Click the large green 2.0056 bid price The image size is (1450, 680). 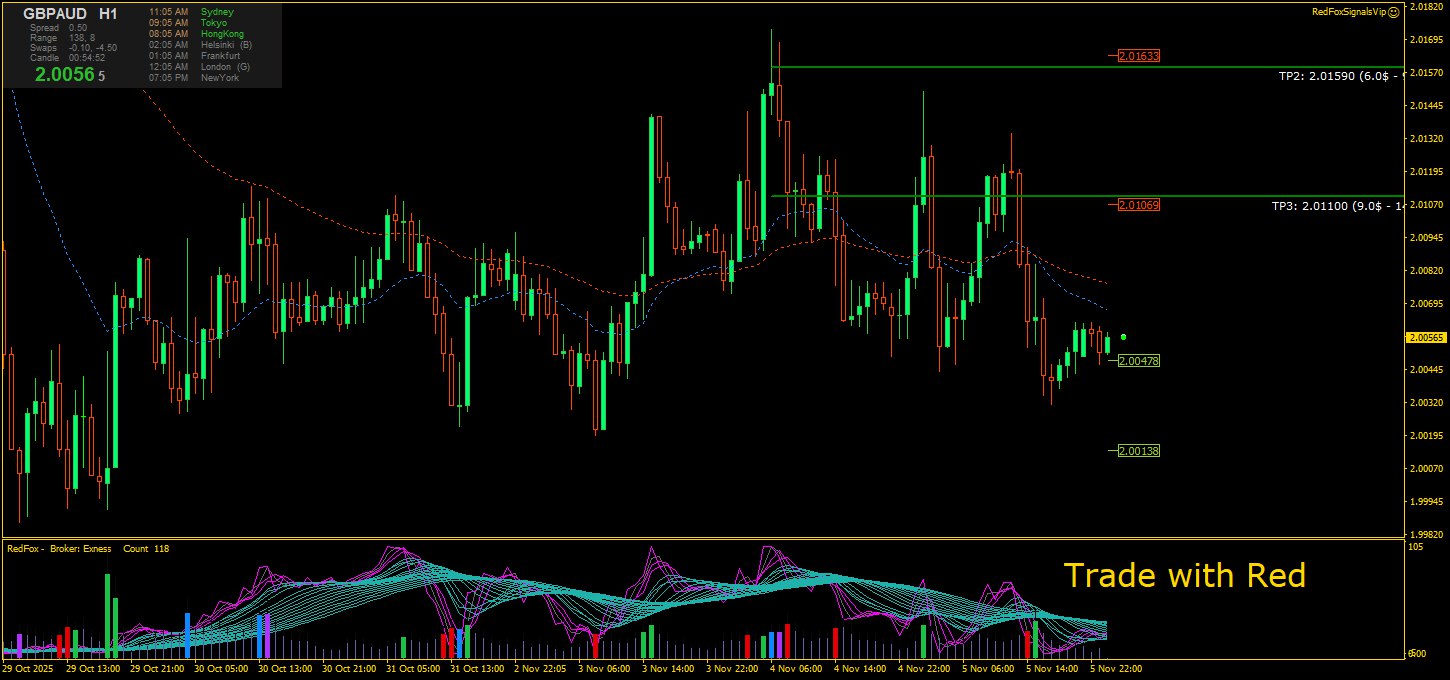(65, 74)
